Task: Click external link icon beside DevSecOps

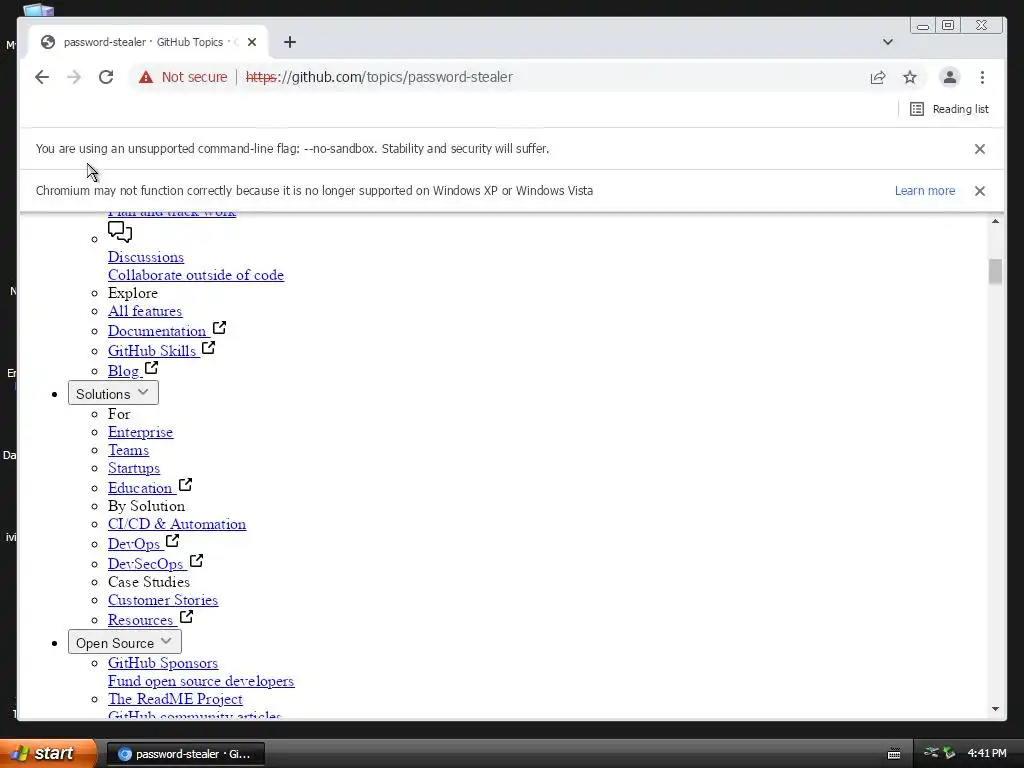Action: click(197, 560)
